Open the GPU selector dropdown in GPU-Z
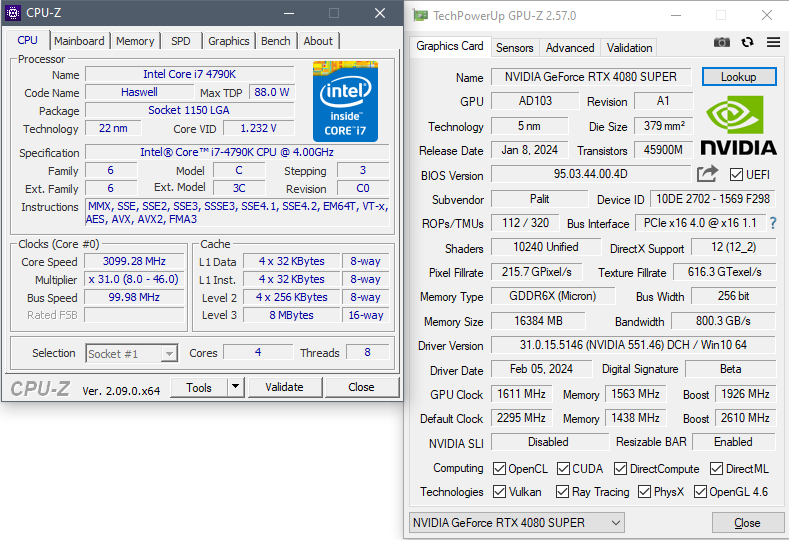 point(517,523)
